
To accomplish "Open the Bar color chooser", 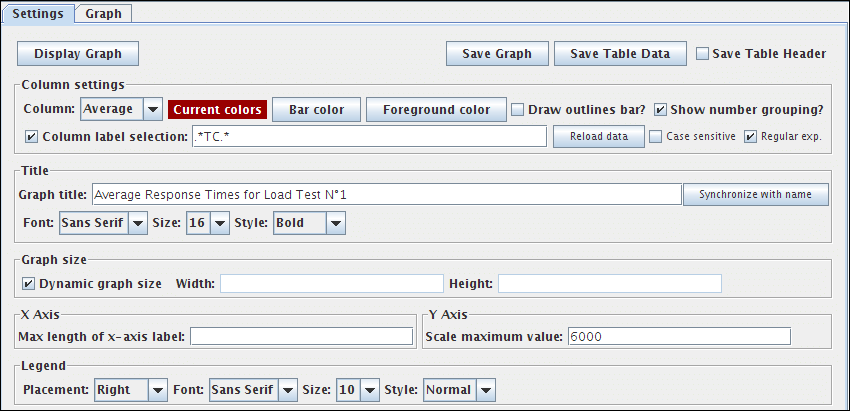I will point(316,109).
